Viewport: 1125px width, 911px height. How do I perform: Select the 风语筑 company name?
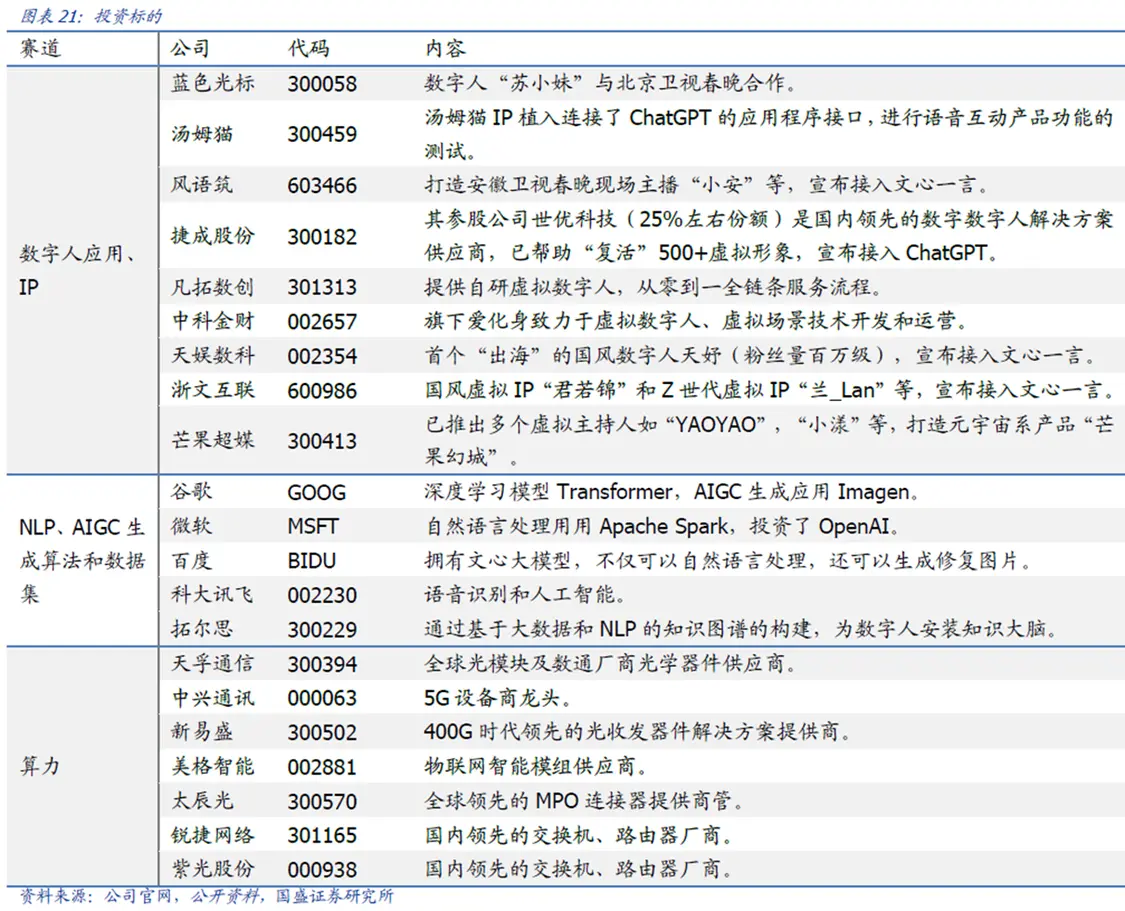(201, 185)
